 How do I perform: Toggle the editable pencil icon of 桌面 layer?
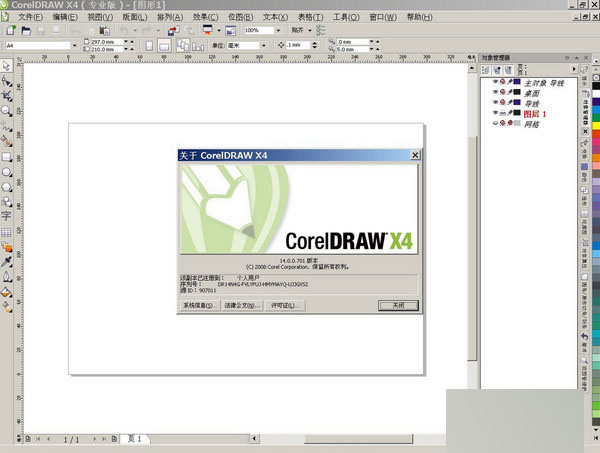[x=510, y=92]
